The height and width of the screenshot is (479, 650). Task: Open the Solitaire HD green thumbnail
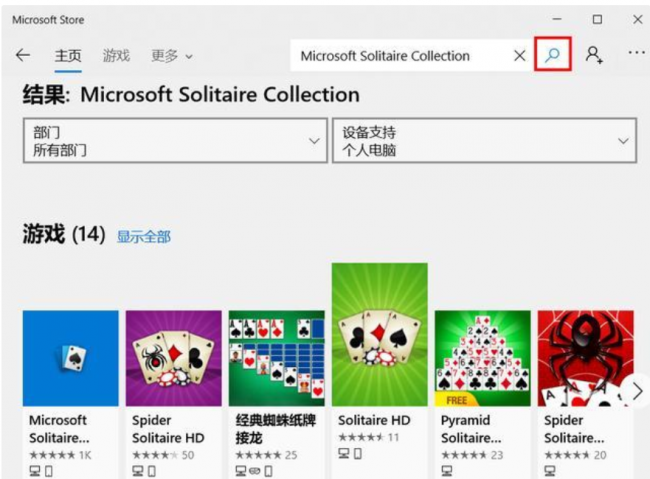[x=380, y=334]
